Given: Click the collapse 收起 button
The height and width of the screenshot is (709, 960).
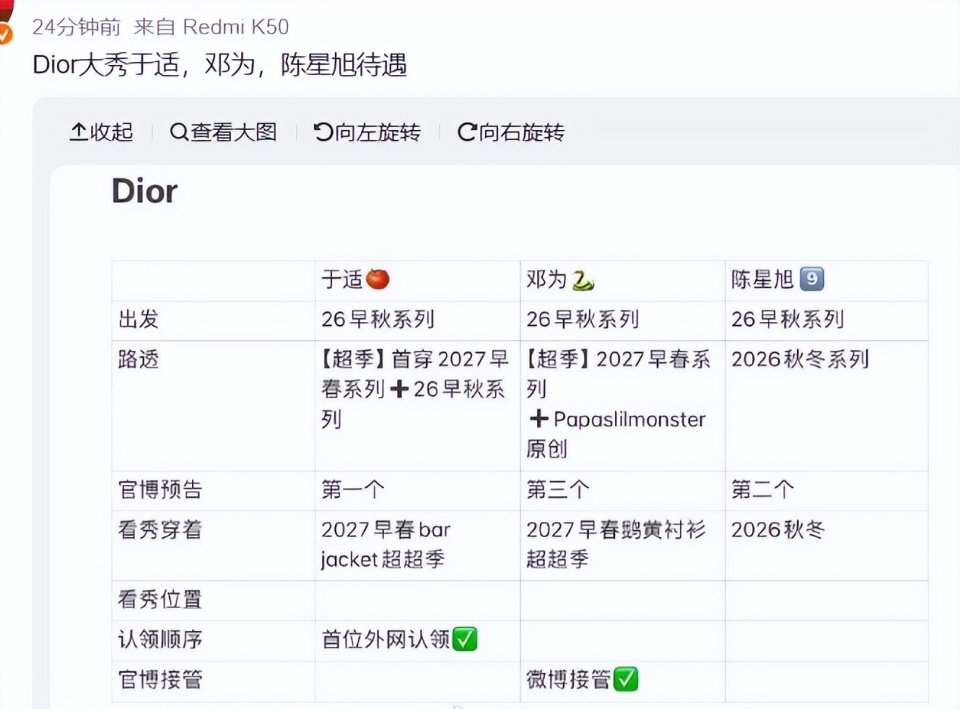Looking at the screenshot, I should click(102, 132).
